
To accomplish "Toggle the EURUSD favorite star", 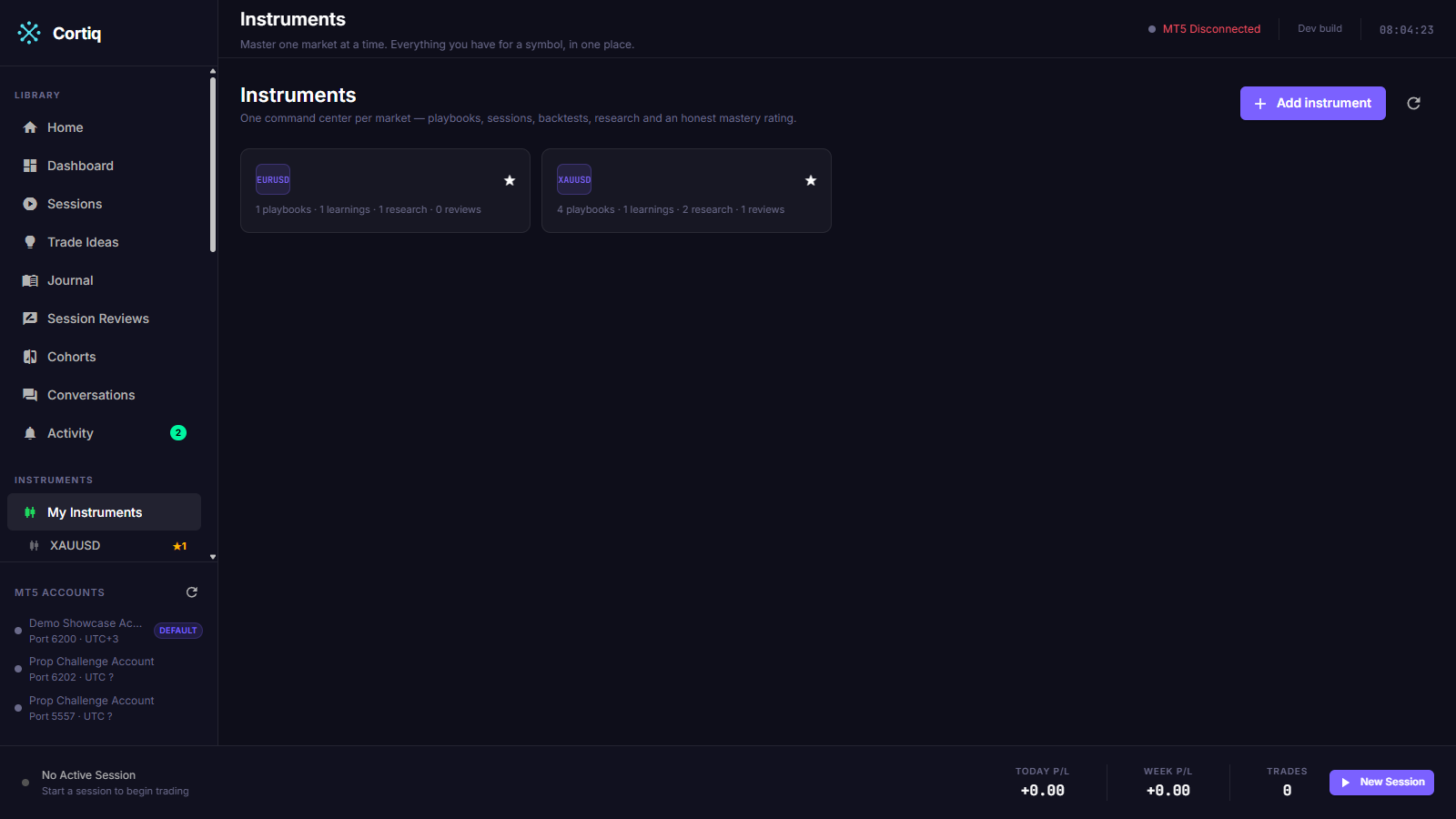I will pos(510,180).
